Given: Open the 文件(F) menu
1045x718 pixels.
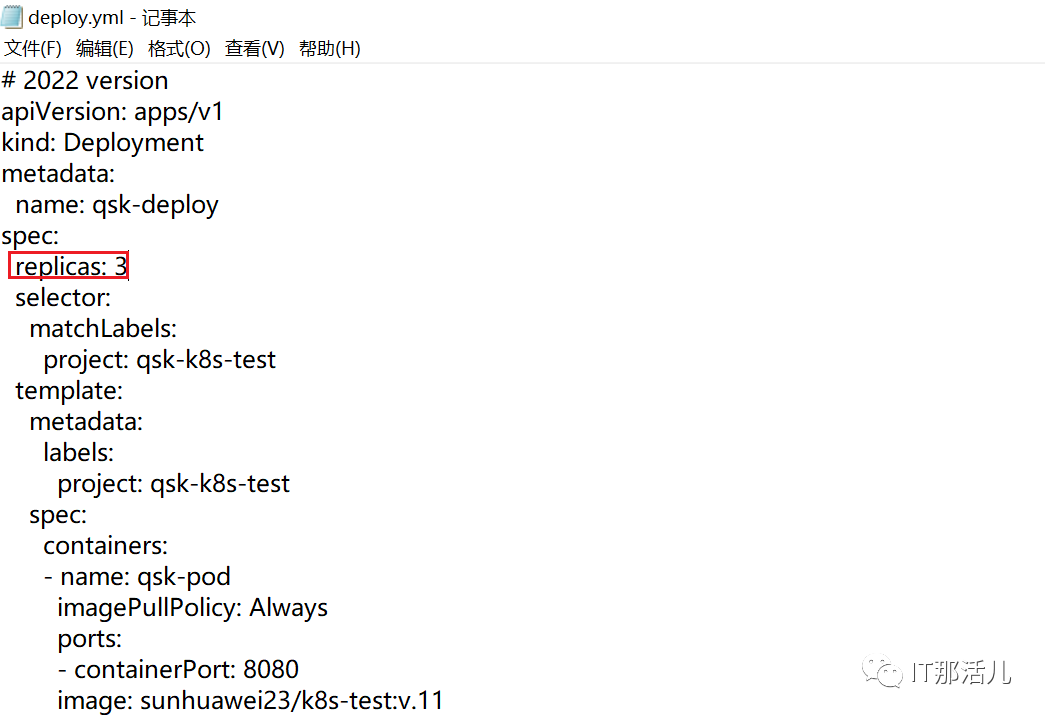Looking at the screenshot, I should 33,49.
